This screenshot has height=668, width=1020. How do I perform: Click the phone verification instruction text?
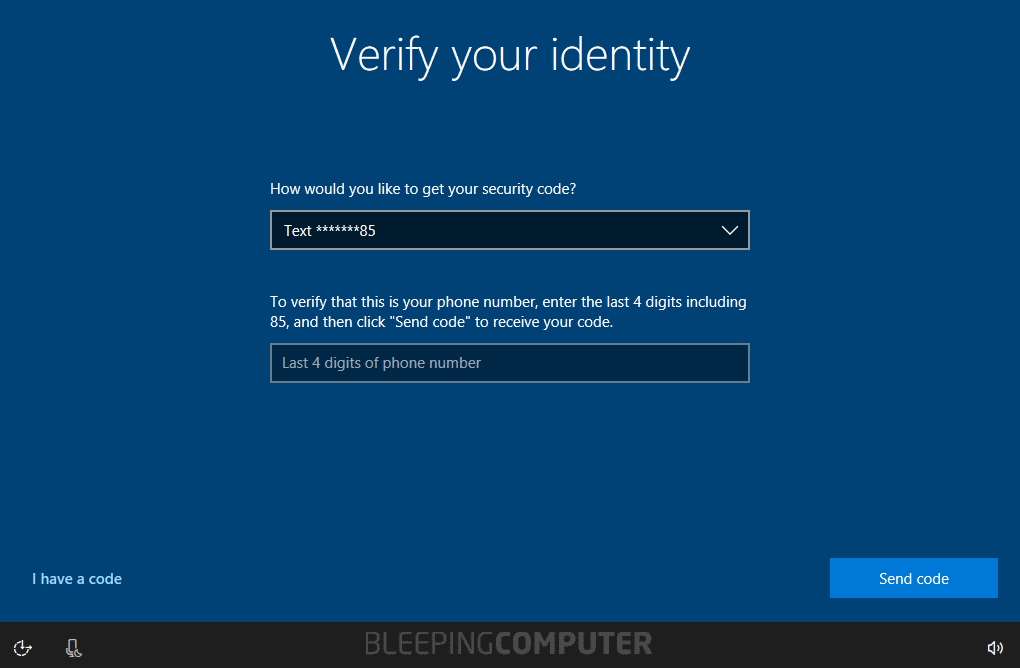[509, 311]
